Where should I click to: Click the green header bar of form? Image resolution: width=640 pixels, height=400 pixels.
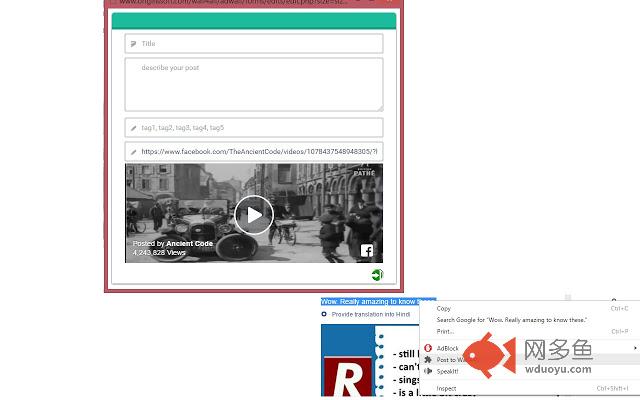coord(253,21)
